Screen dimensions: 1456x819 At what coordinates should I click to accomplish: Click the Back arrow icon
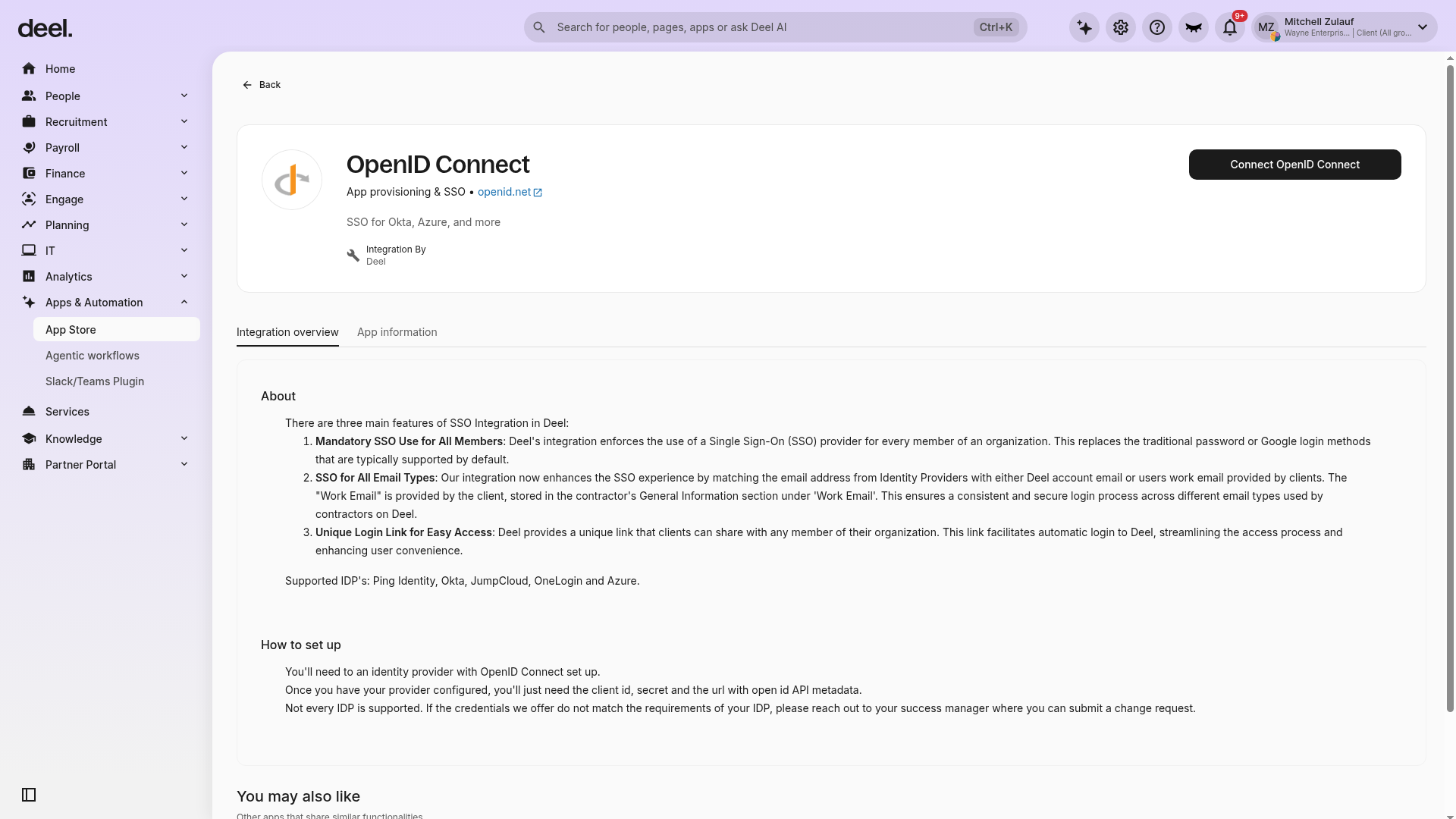click(247, 85)
